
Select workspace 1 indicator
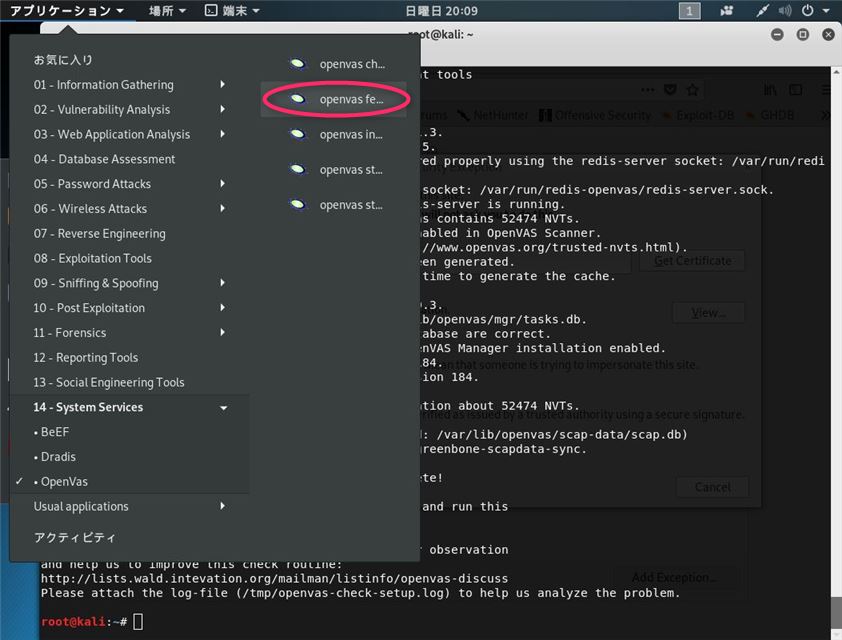tap(689, 10)
